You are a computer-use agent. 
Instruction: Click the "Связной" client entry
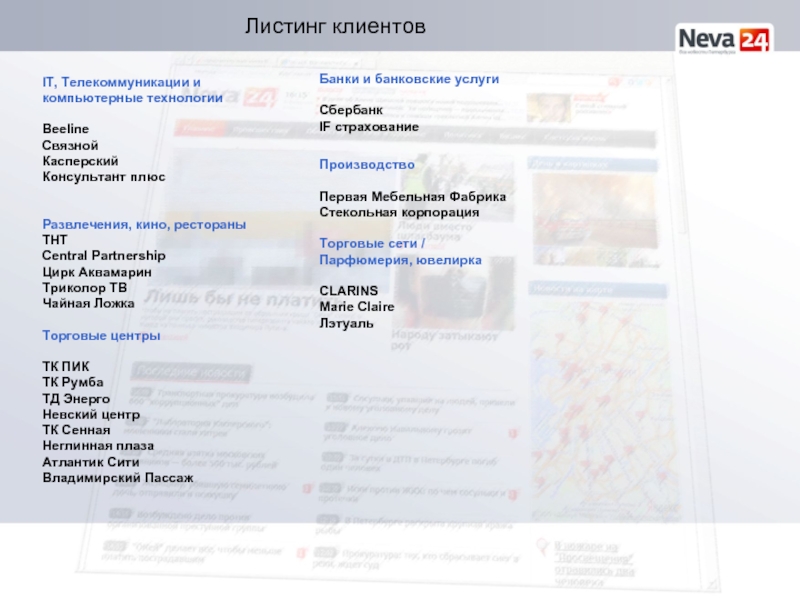tap(70, 145)
